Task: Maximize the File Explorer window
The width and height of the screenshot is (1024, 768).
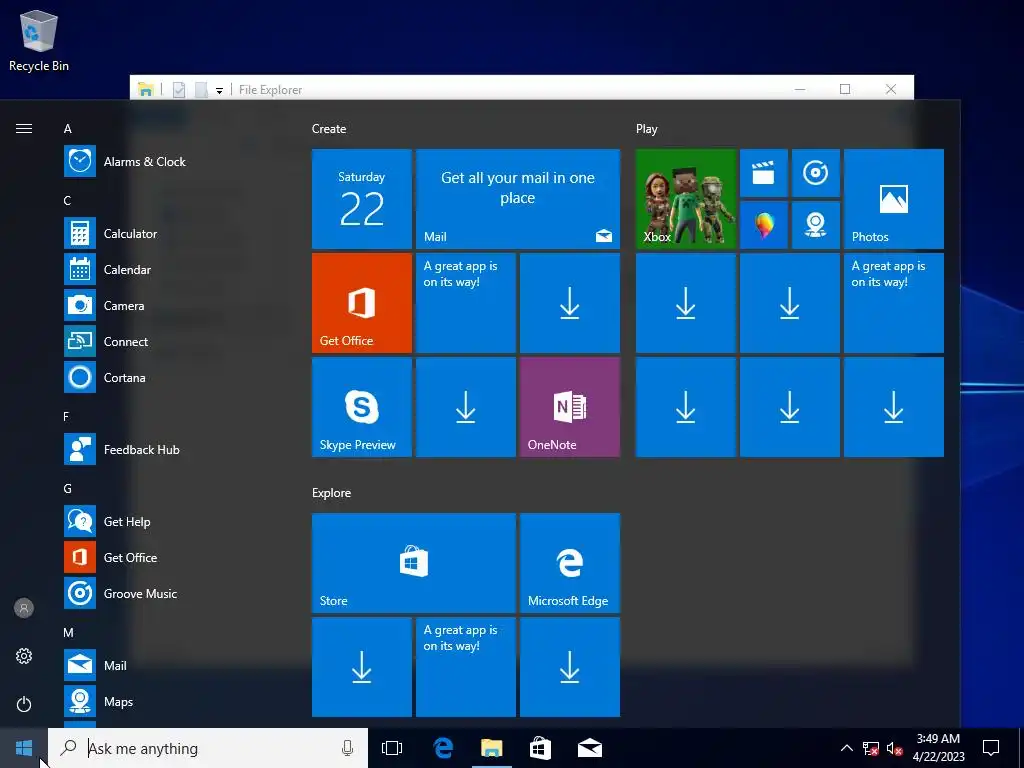Action: pyautogui.click(x=845, y=89)
